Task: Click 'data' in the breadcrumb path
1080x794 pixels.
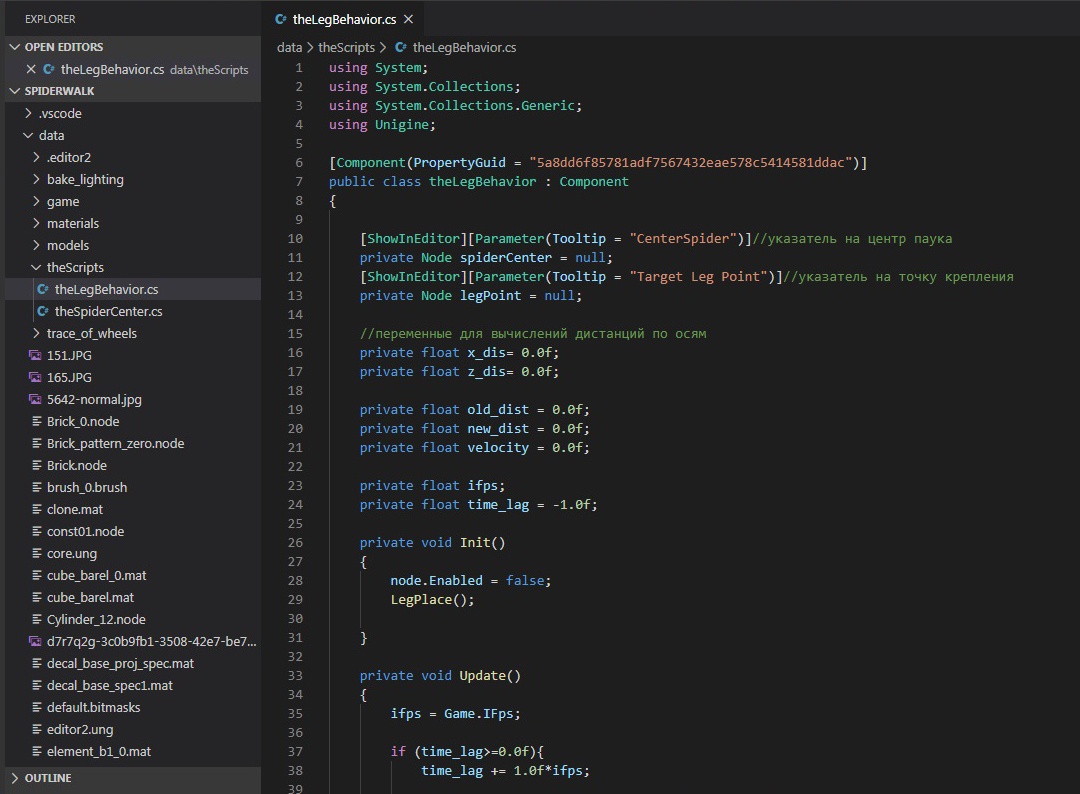Action: click(289, 47)
